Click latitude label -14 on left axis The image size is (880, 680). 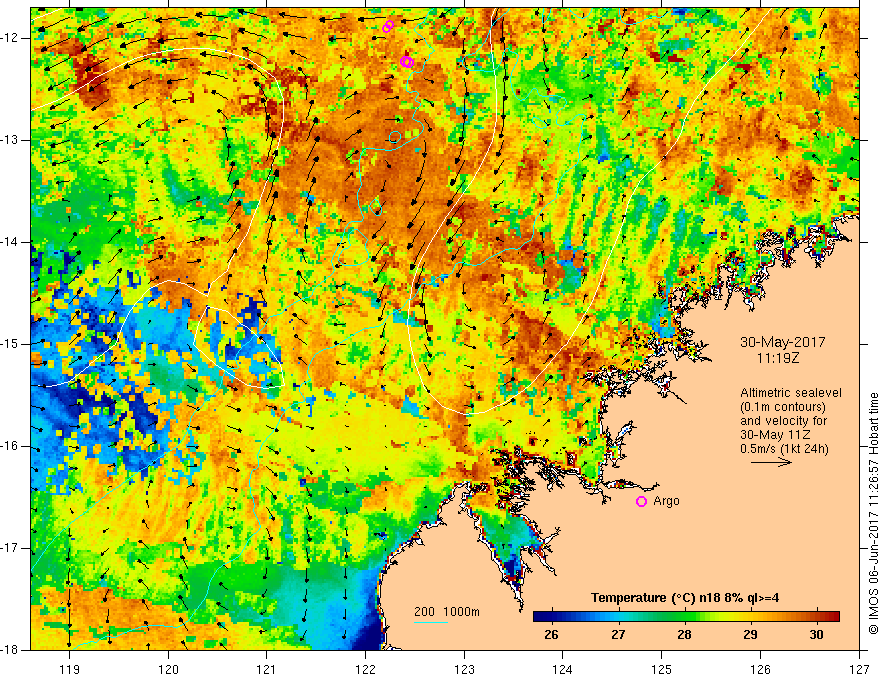(10, 242)
